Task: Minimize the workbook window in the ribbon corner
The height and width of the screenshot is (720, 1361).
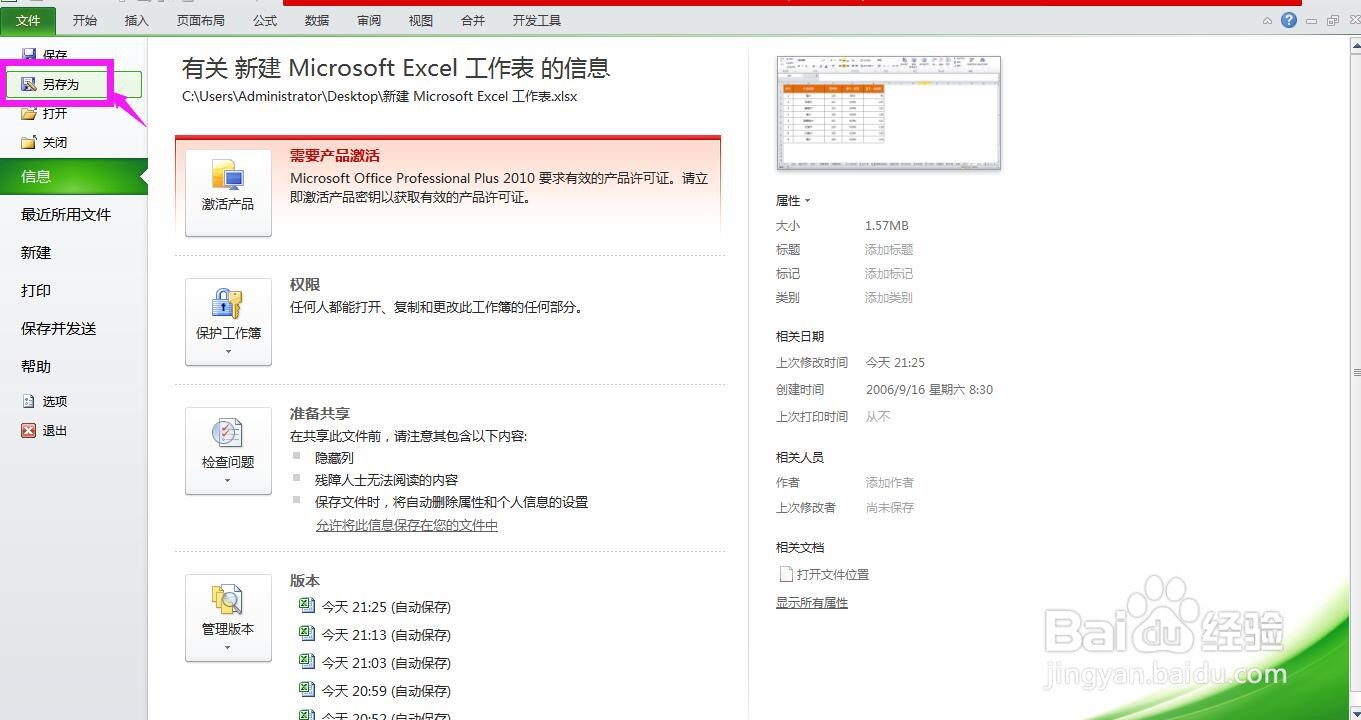Action: click(1312, 21)
